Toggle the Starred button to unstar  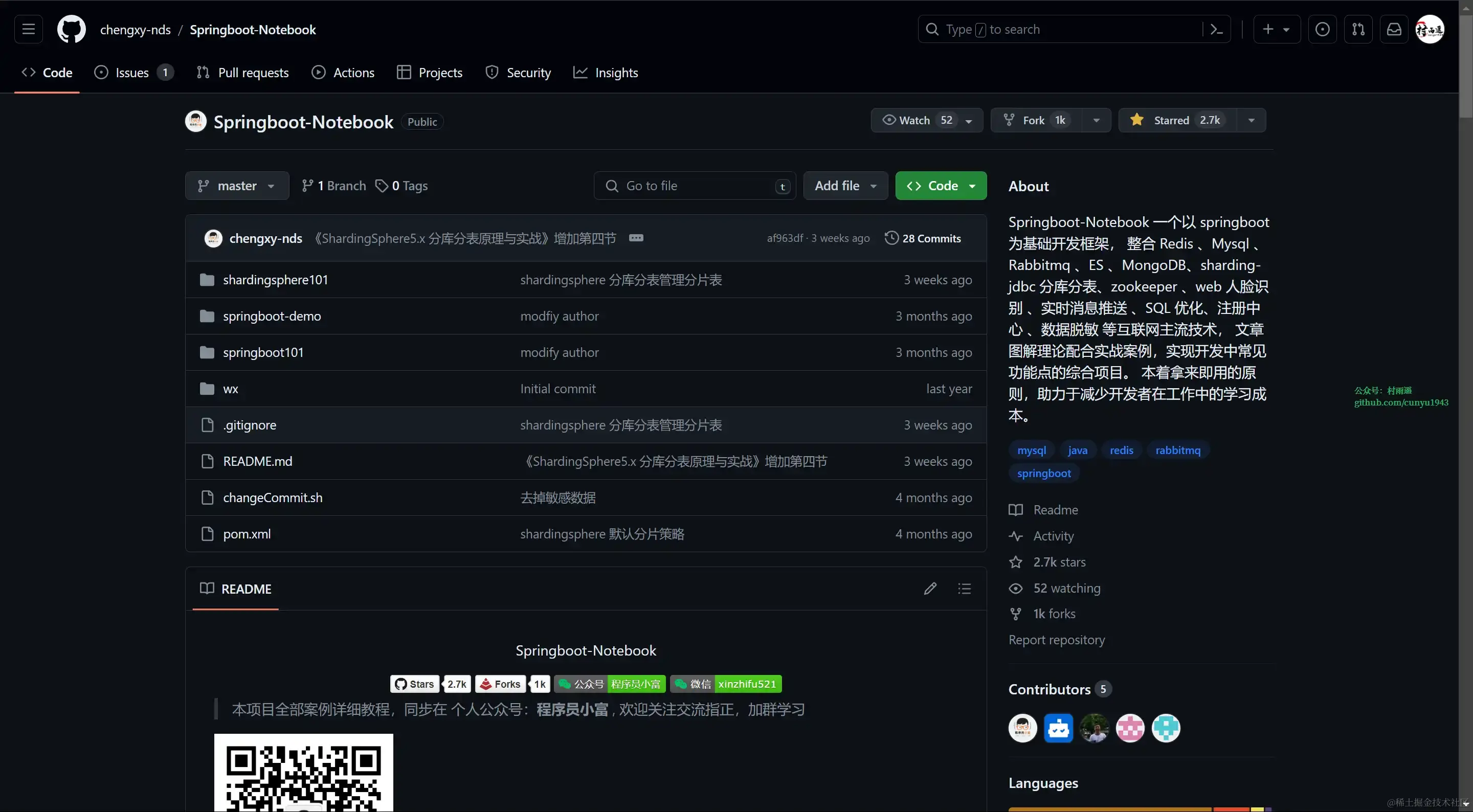(1177, 120)
